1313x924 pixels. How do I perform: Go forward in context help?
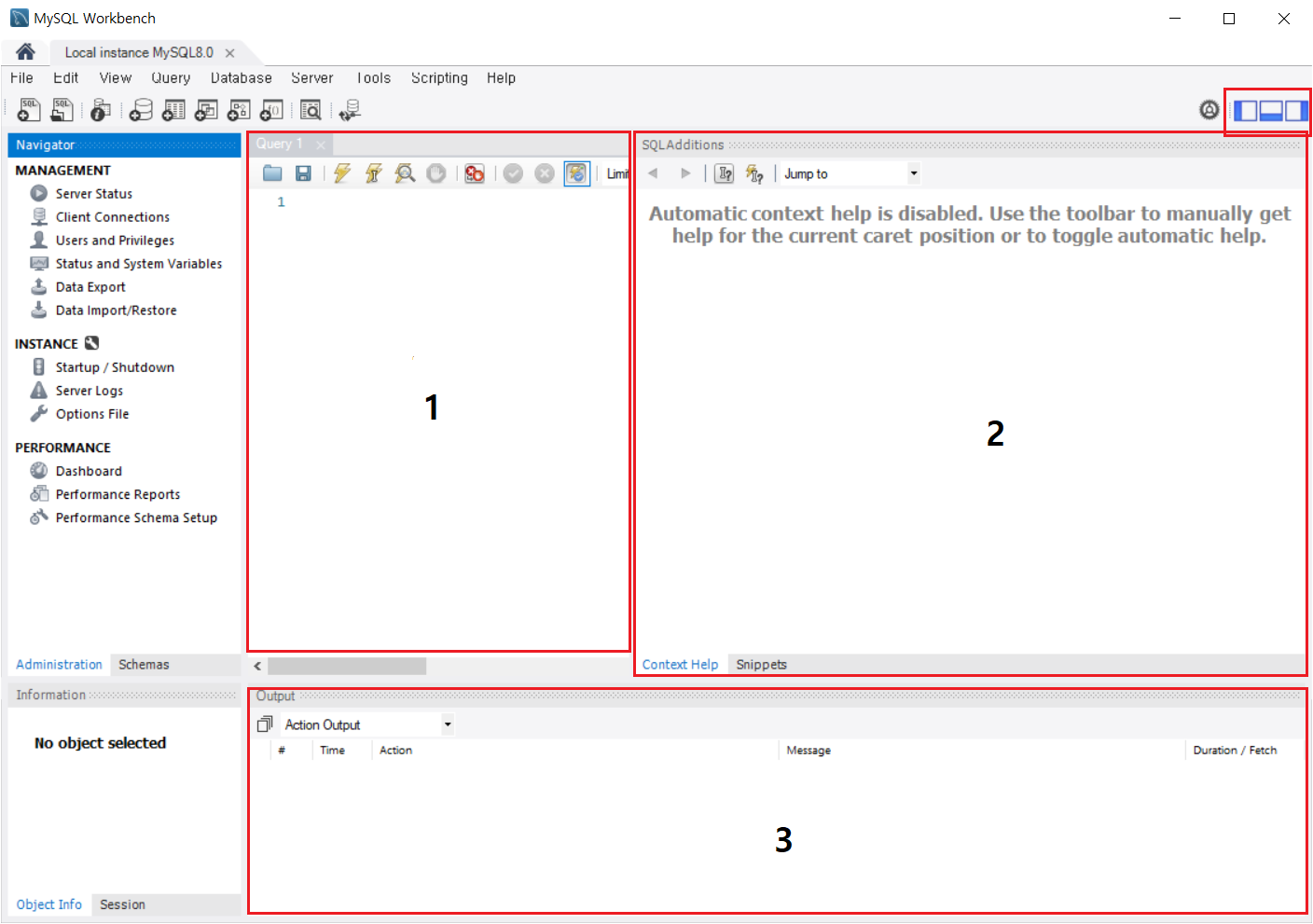pyautogui.click(x=685, y=173)
